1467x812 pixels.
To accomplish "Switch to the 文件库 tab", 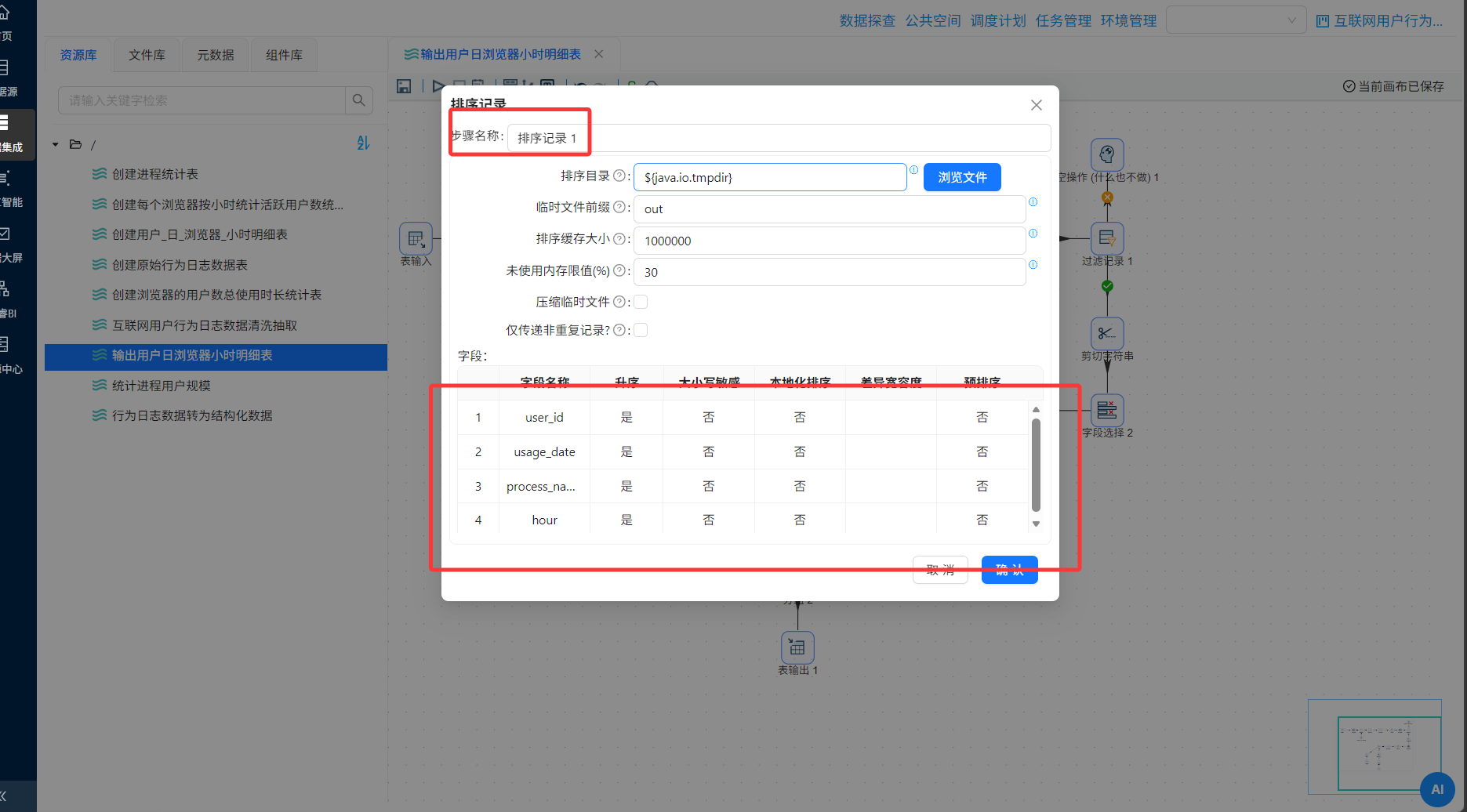I will coord(147,55).
